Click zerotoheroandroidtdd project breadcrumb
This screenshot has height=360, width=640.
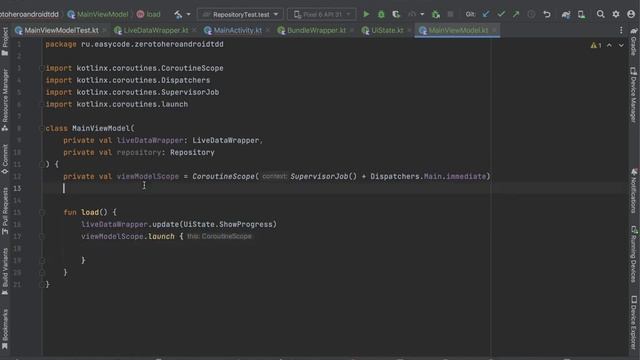click(29, 14)
